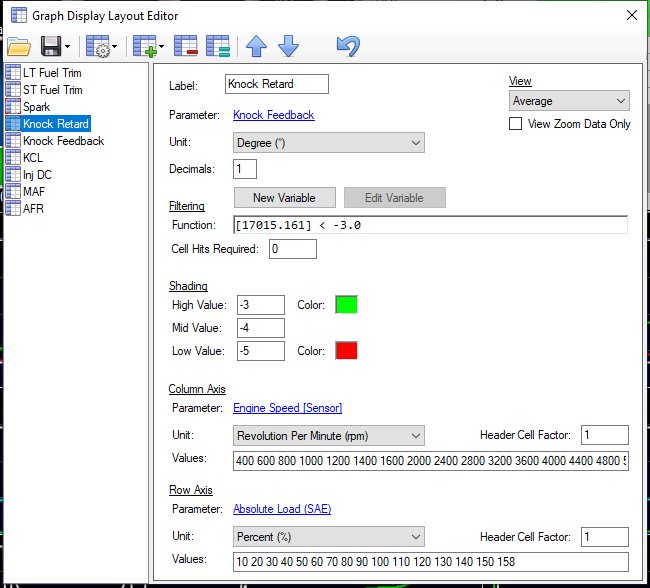Click column axis Header Cell Factor field
The width and height of the screenshot is (650, 588).
coord(605,435)
